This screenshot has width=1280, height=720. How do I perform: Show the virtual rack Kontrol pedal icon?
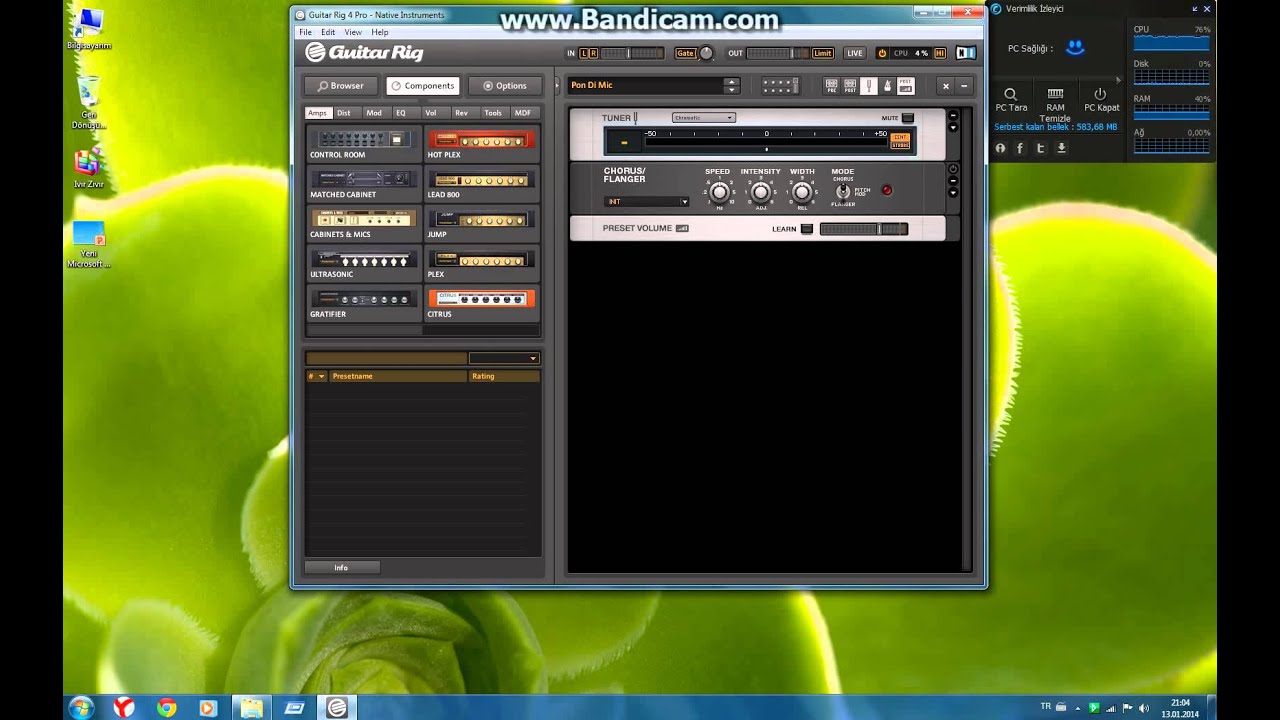coord(780,86)
